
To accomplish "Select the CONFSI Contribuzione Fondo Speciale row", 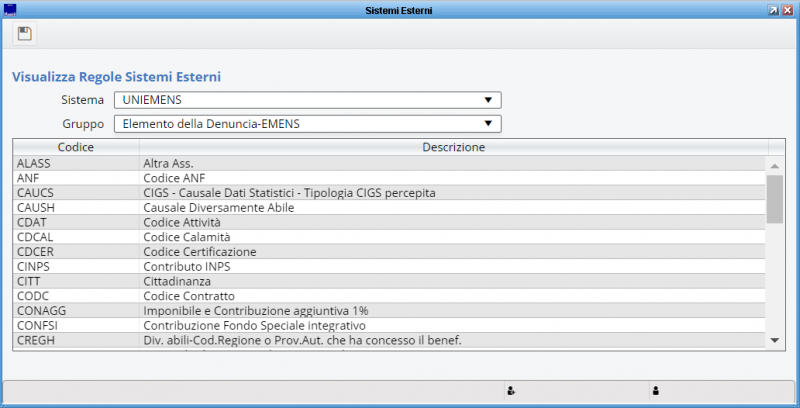I will coord(389,325).
